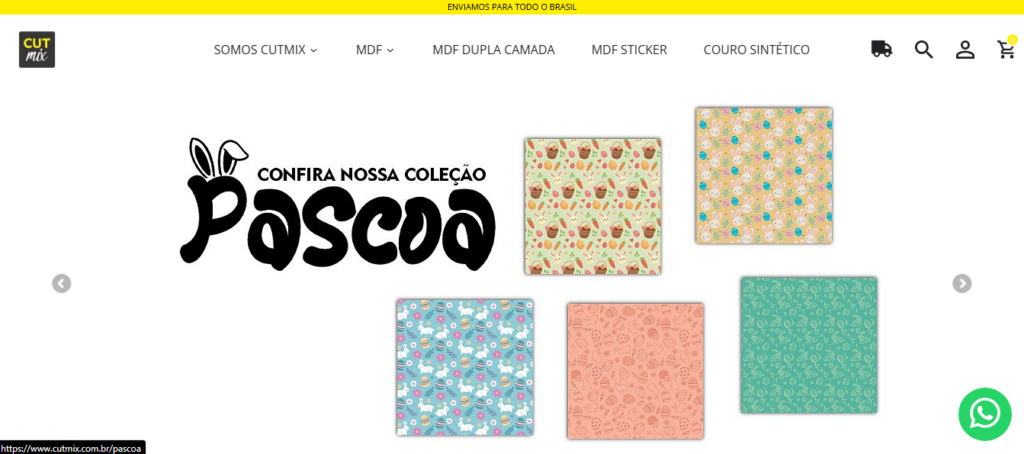The image size is (1024, 454).
Task: Select the green carrot basket pattern thumbnail
Action: [x=592, y=206]
